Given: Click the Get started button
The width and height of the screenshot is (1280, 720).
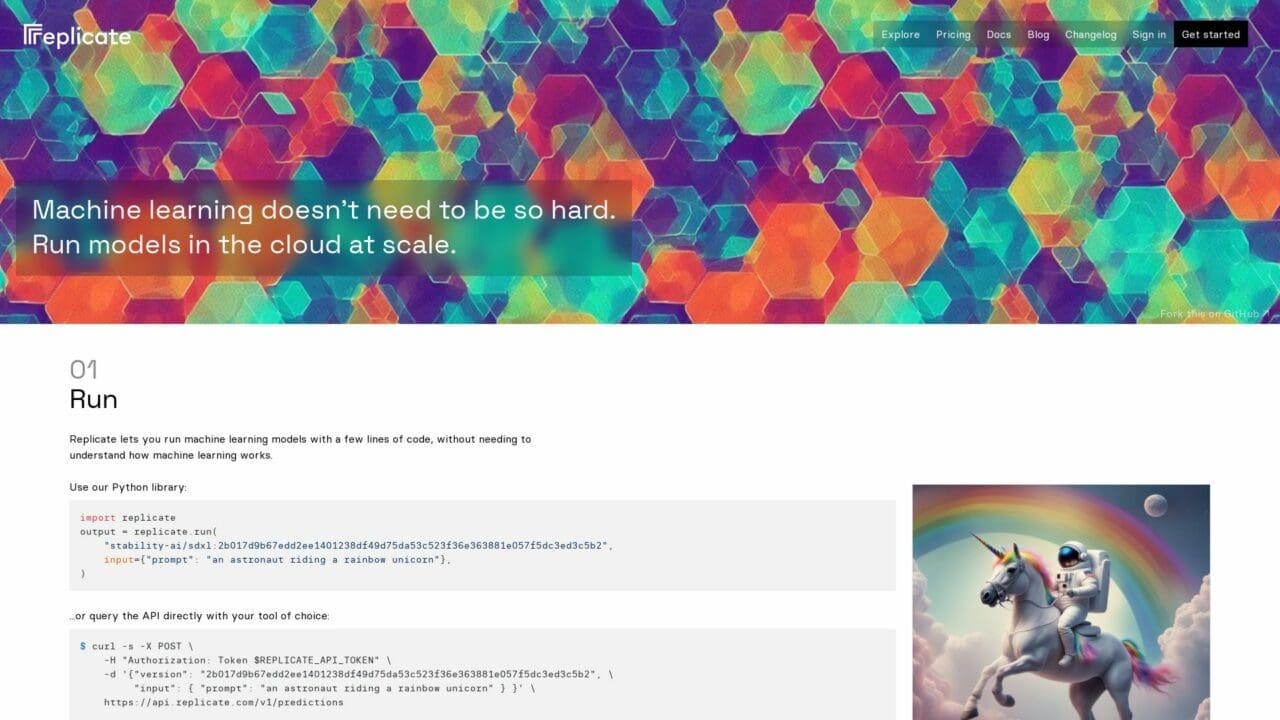Looking at the screenshot, I should tap(1210, 33).
